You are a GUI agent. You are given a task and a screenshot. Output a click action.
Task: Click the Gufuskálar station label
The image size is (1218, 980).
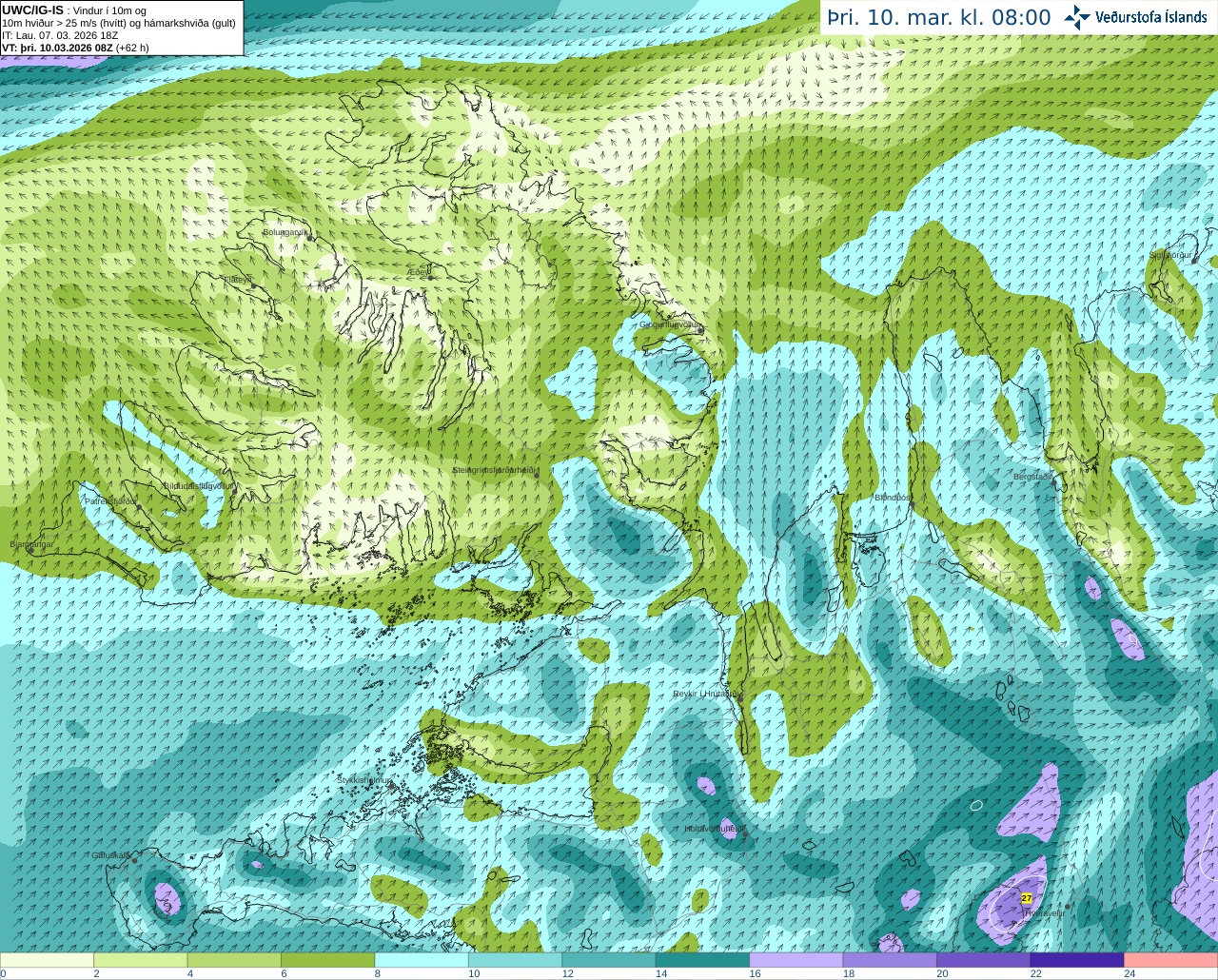[x=110, y=855]
